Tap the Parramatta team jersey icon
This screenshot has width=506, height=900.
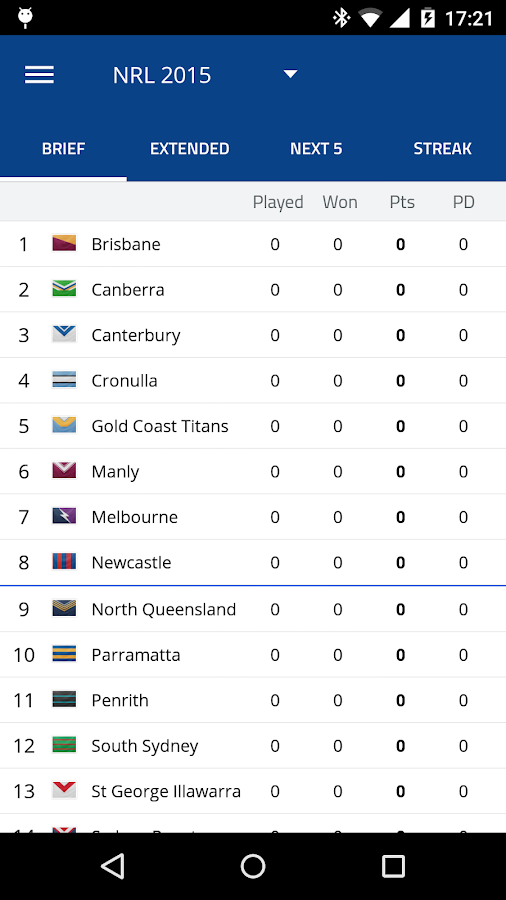(64, 654)
